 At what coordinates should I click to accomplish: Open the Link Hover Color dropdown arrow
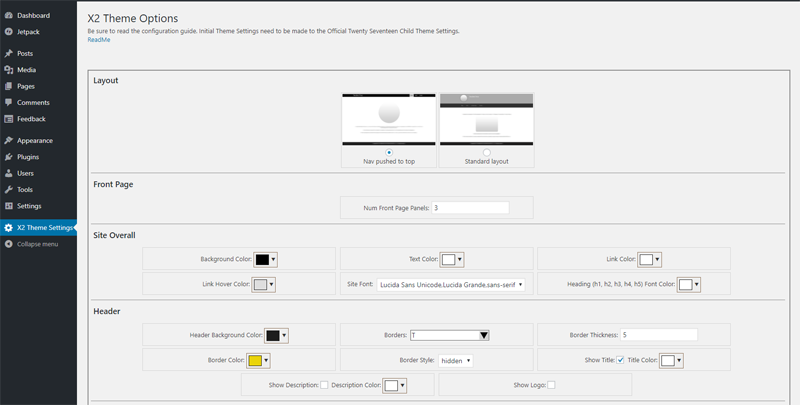click(x=271, y=284)
